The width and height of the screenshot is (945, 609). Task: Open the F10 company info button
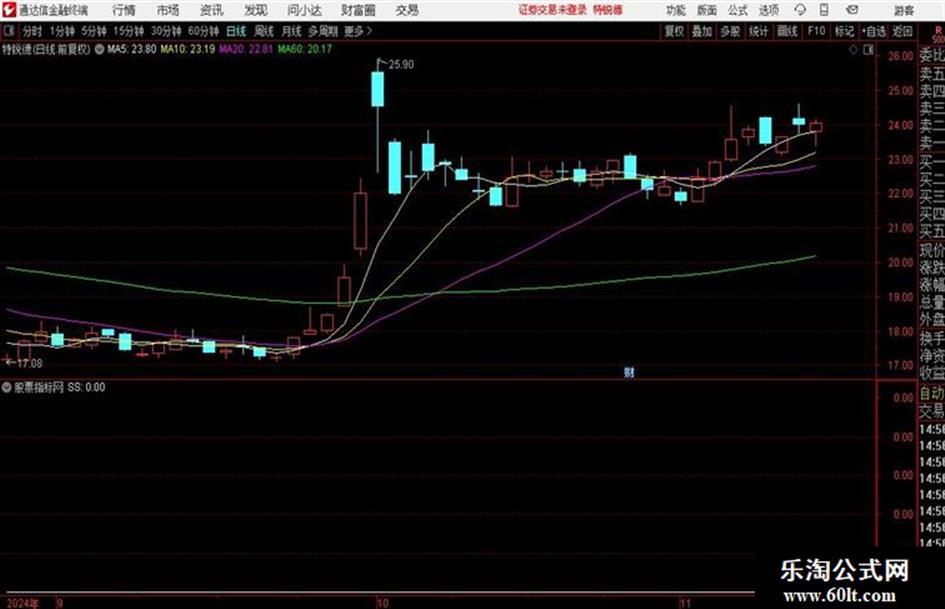tap(816, 31)
